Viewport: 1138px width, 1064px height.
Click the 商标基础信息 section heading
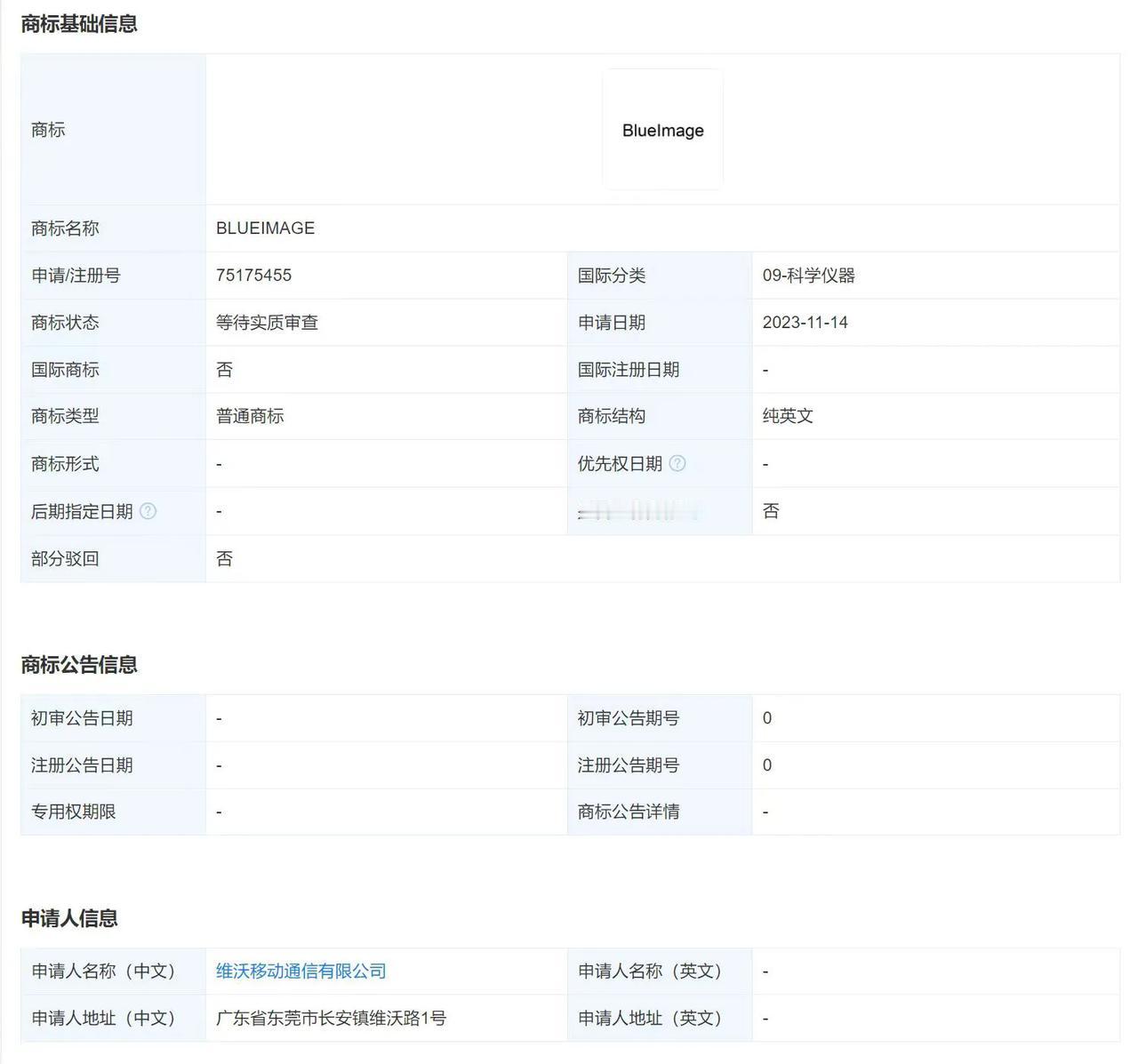(79, 24)
